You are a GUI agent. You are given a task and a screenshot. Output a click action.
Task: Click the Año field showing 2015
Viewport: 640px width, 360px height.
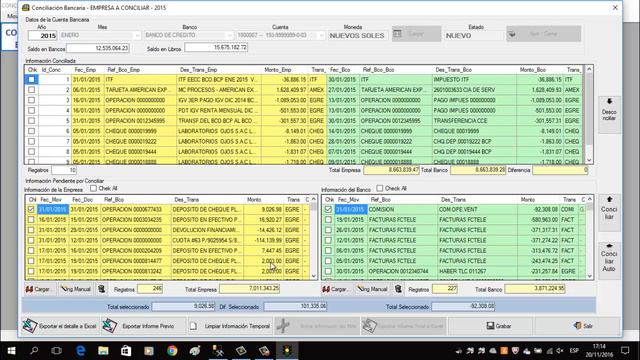point(42,36)
